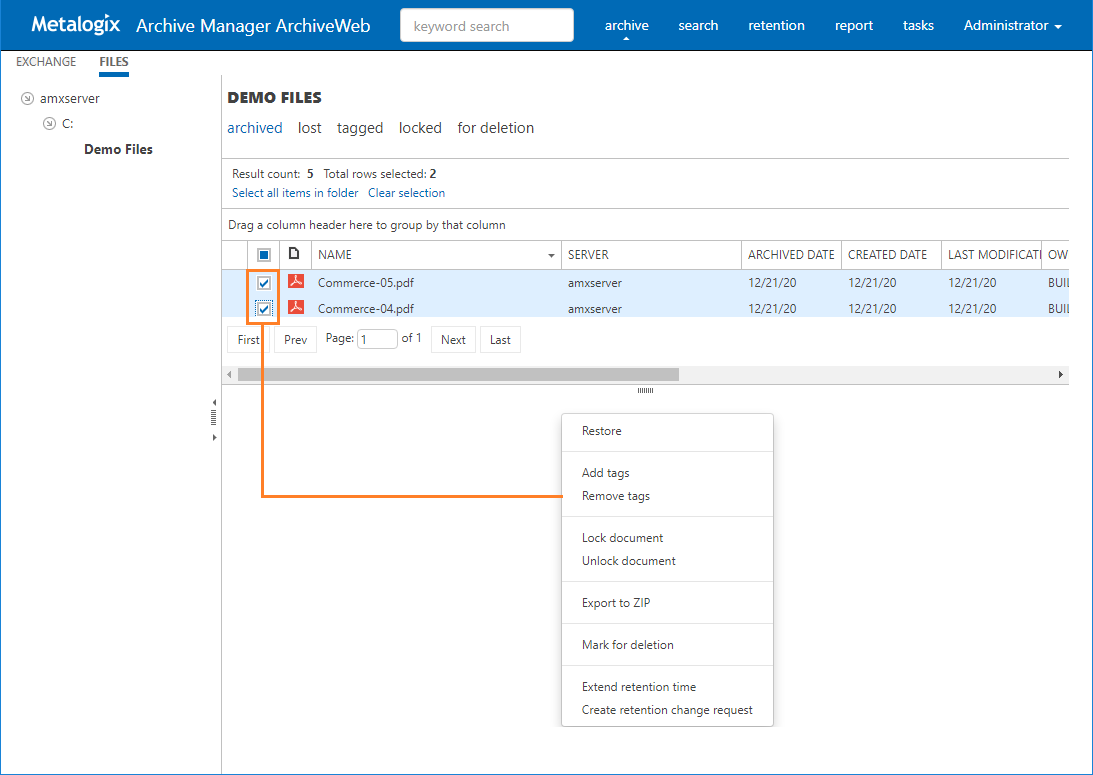This screenshot has width=1093, height=775.
Task: Uncheck the Commerce-05.pdf row checkbox
Action: tap(264, 283)
